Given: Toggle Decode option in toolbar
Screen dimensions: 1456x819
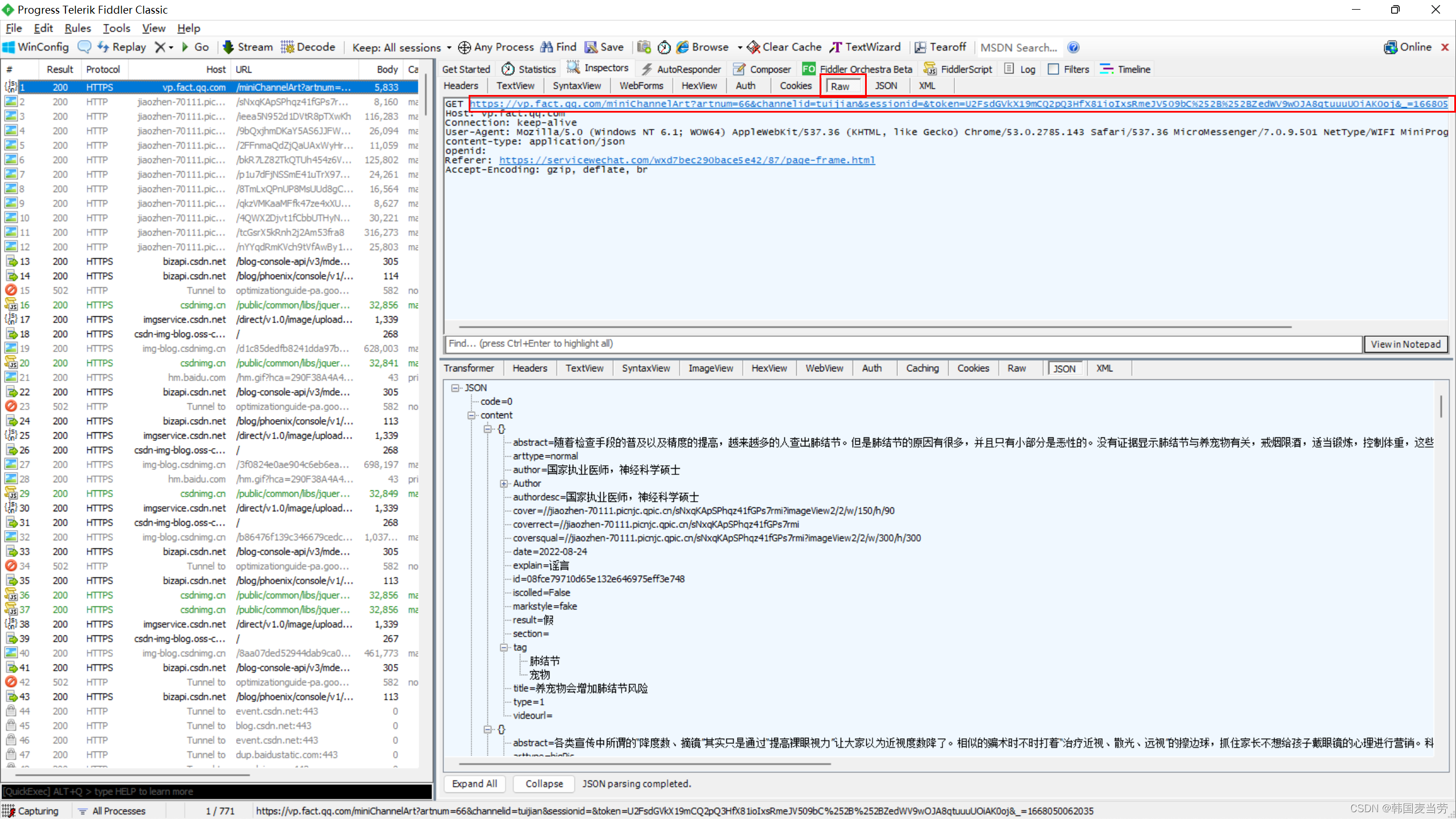Looking at the screenshot, I should (308, 47).
